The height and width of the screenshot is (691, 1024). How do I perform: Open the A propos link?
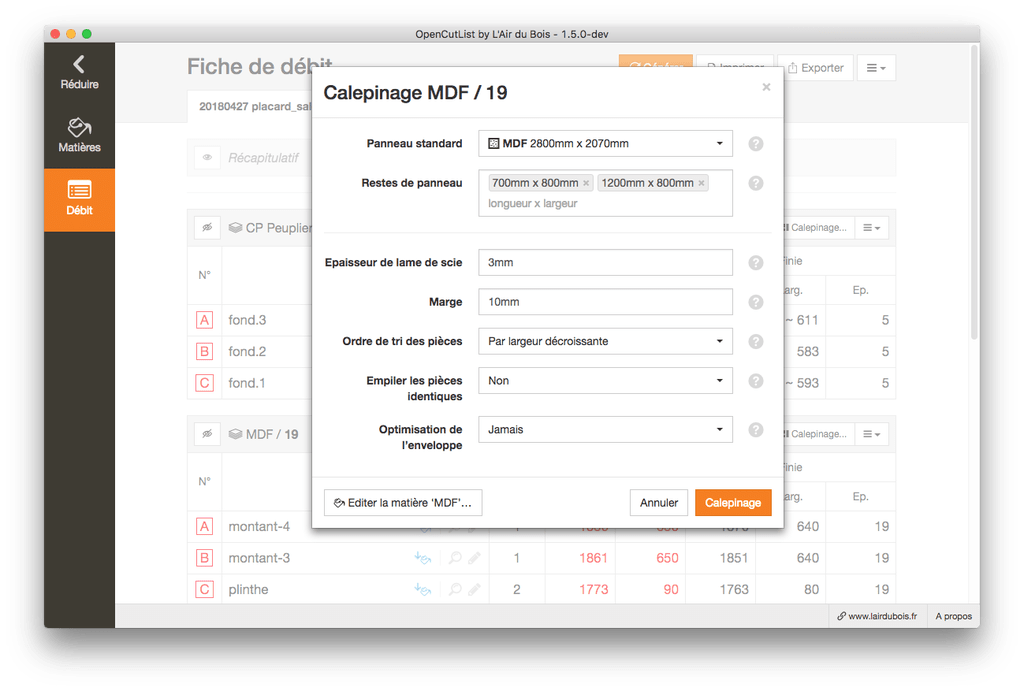[953, 616]
